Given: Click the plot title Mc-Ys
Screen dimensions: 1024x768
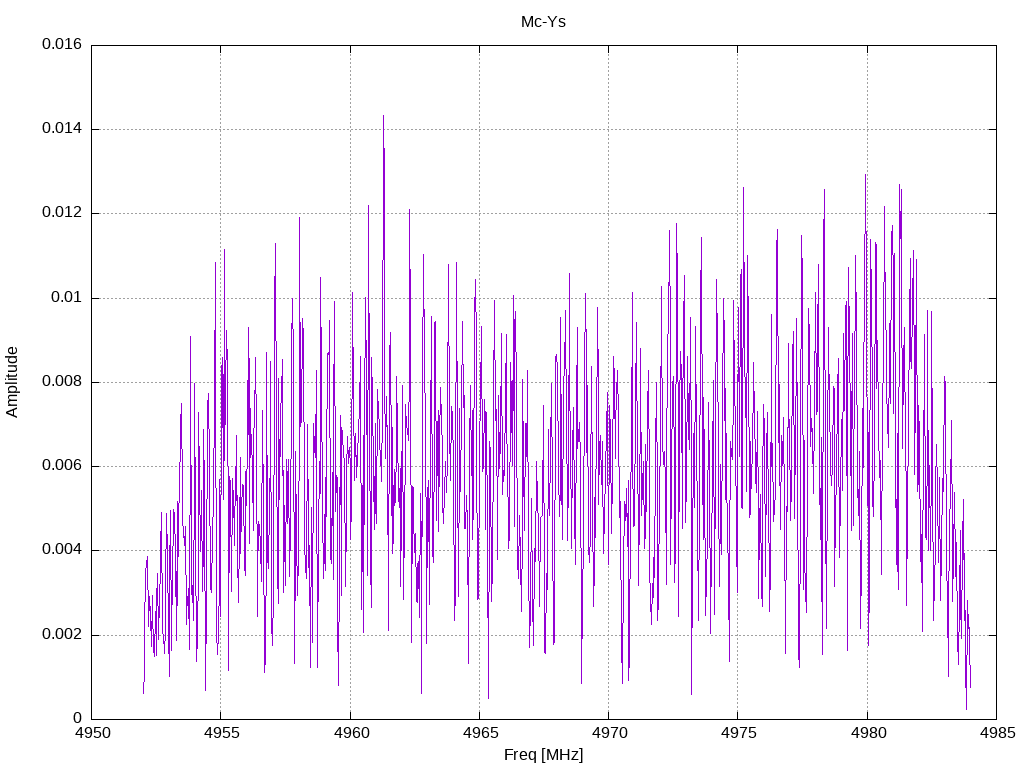Looking at the screenshot, I should coord(543,22).
